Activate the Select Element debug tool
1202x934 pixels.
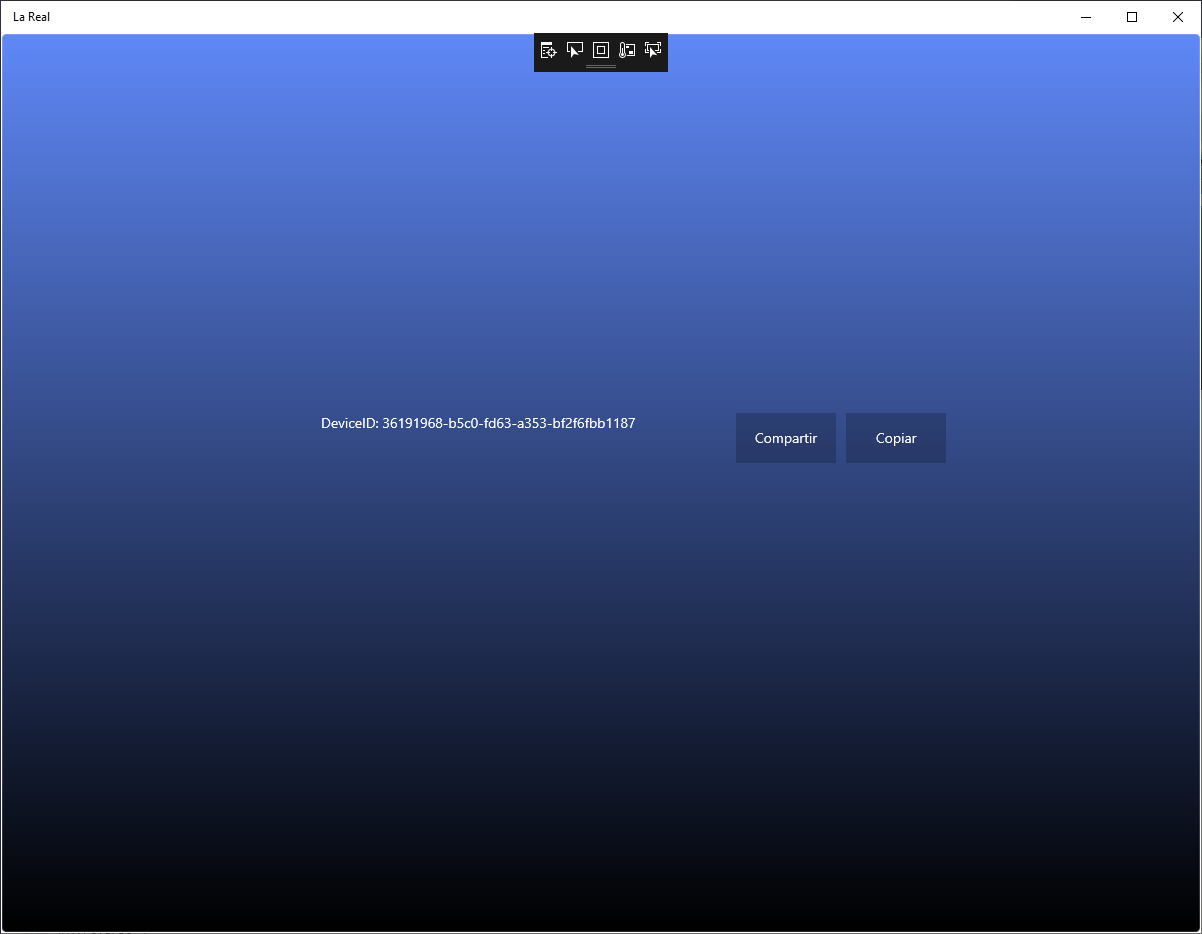coord(575,50)
